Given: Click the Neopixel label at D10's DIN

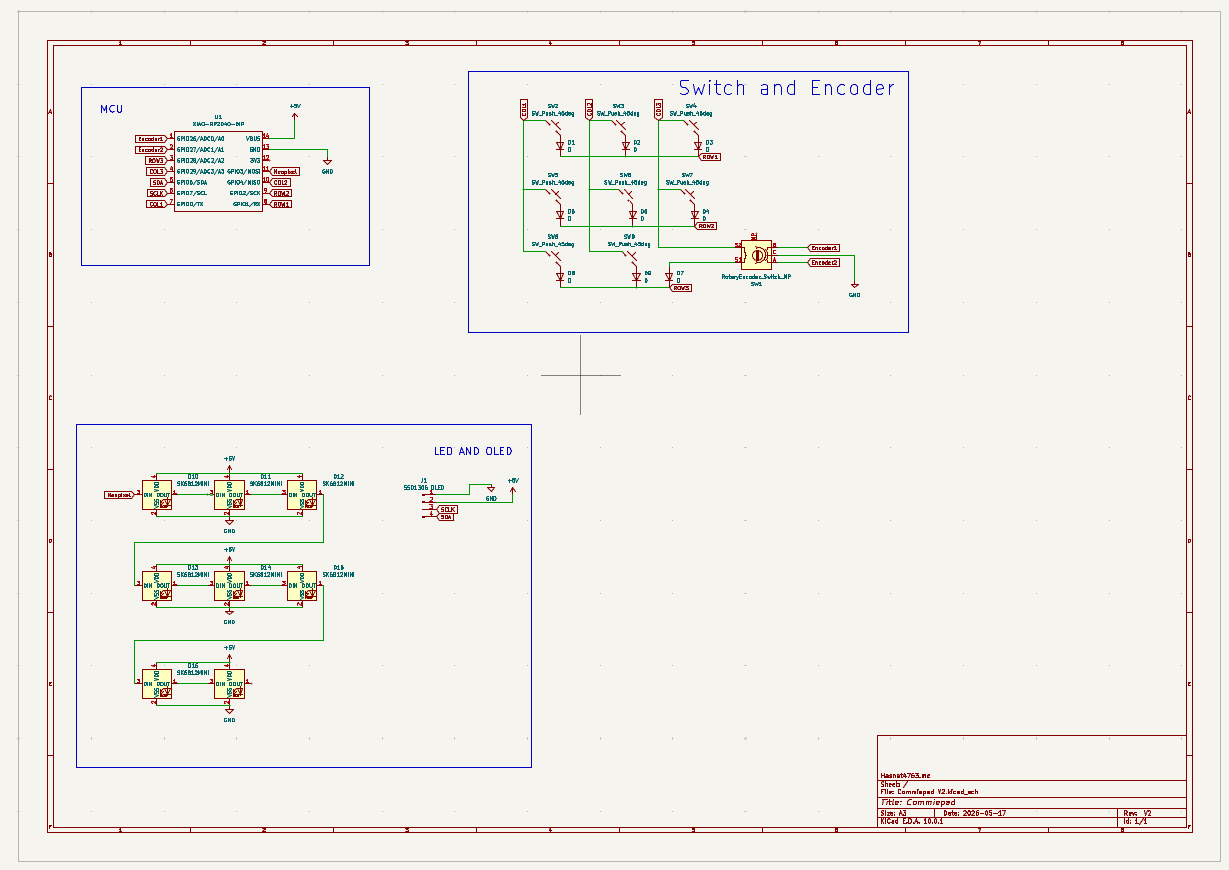Looking at the screenshot, I should 120,495.
